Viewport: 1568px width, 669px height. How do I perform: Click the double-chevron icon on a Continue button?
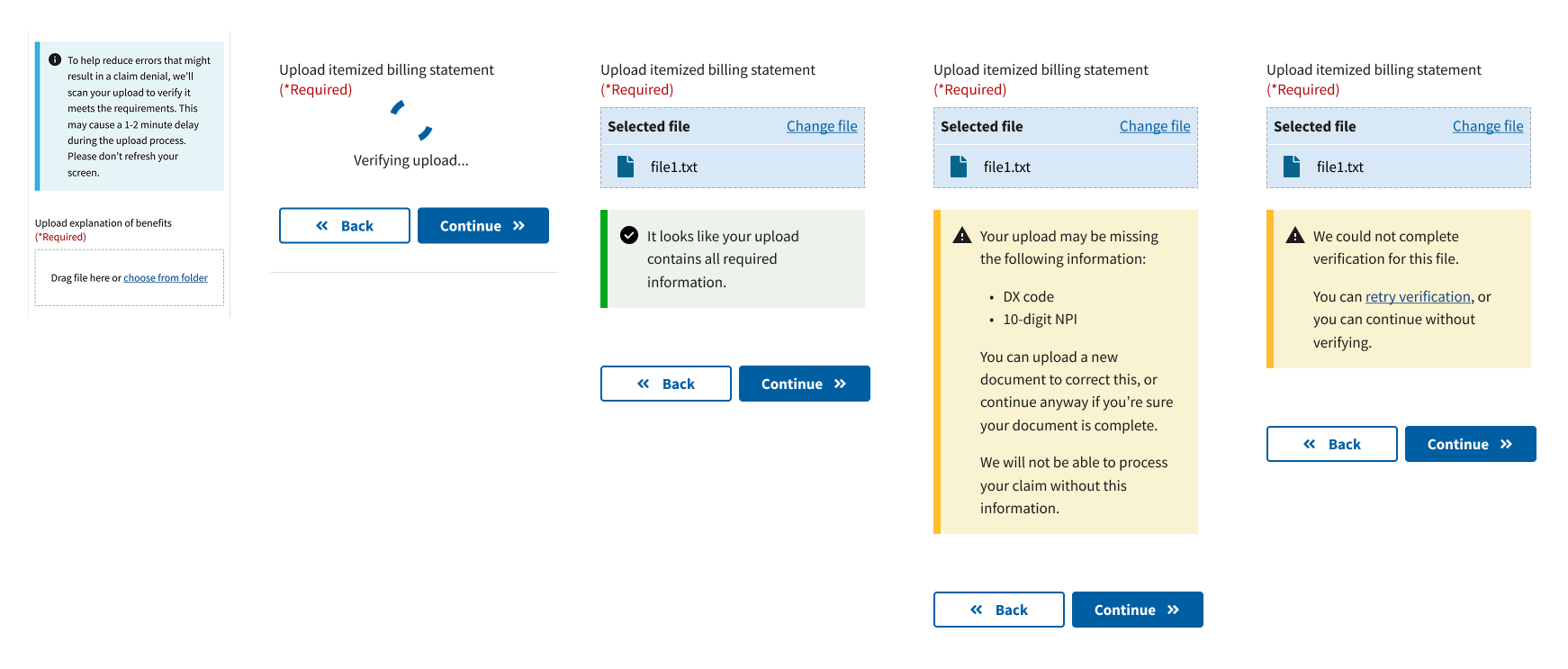[x=518, y=225]
